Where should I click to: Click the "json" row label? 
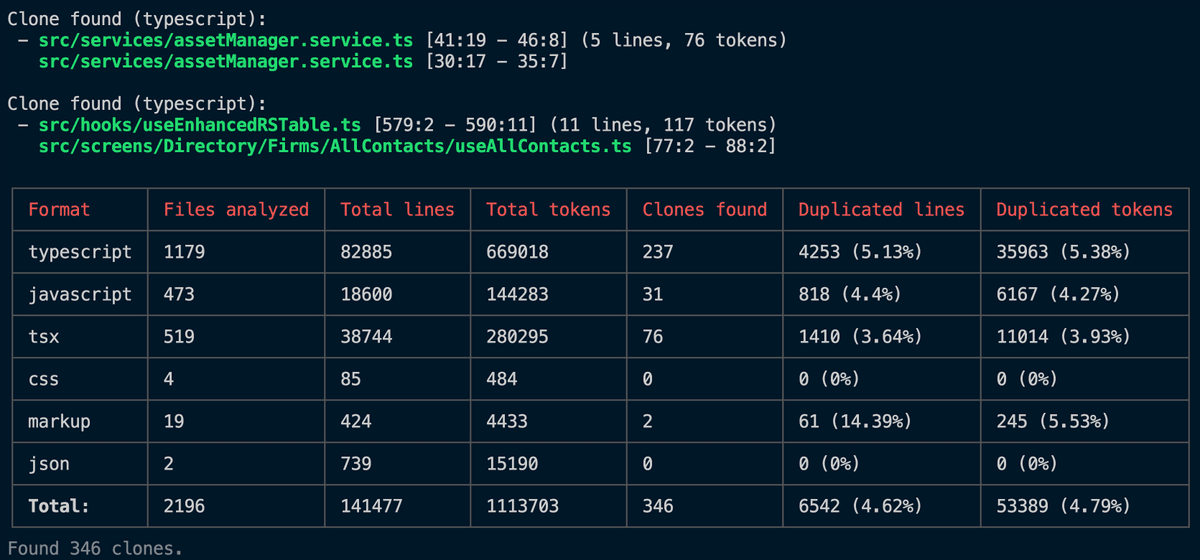click(x=49, y=464)
